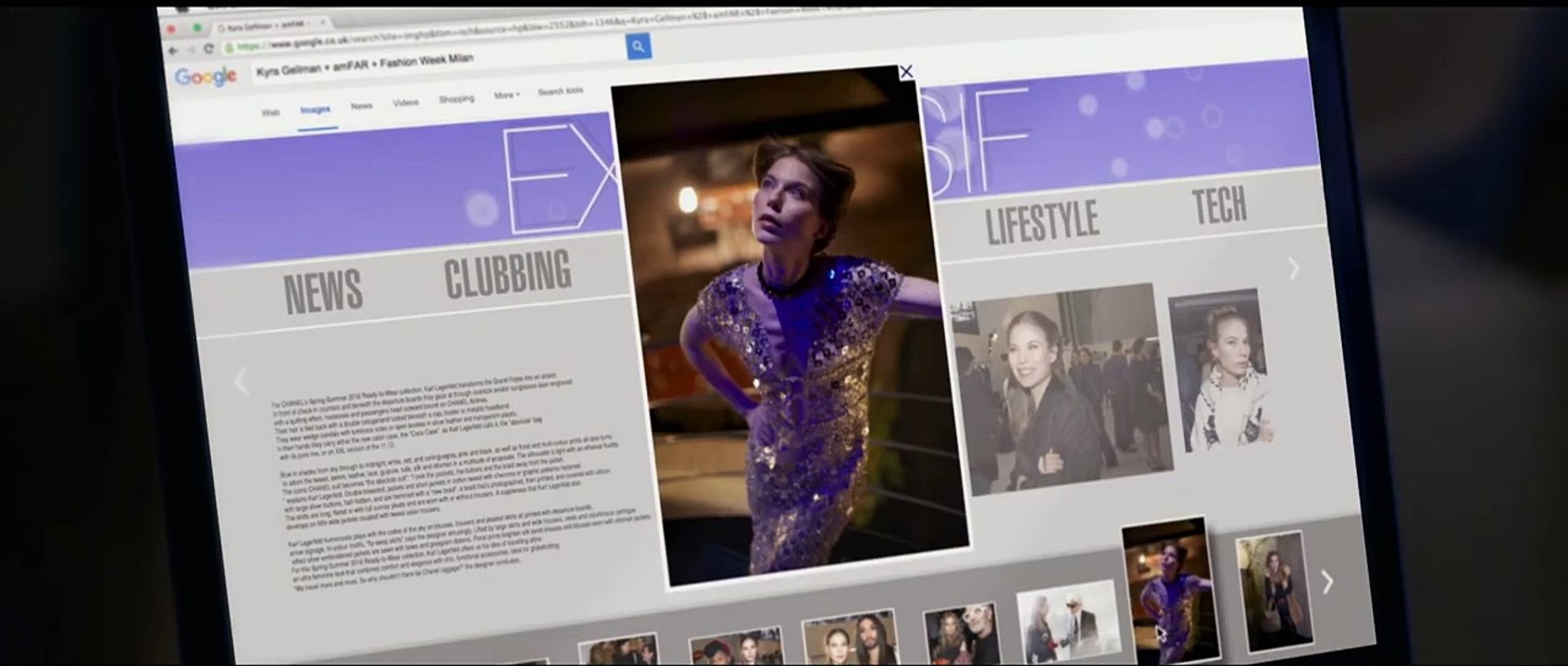Screen dimensions: 1568x666
Task: Close the enlarged photo with the X
Action: (x=906, y=71)
